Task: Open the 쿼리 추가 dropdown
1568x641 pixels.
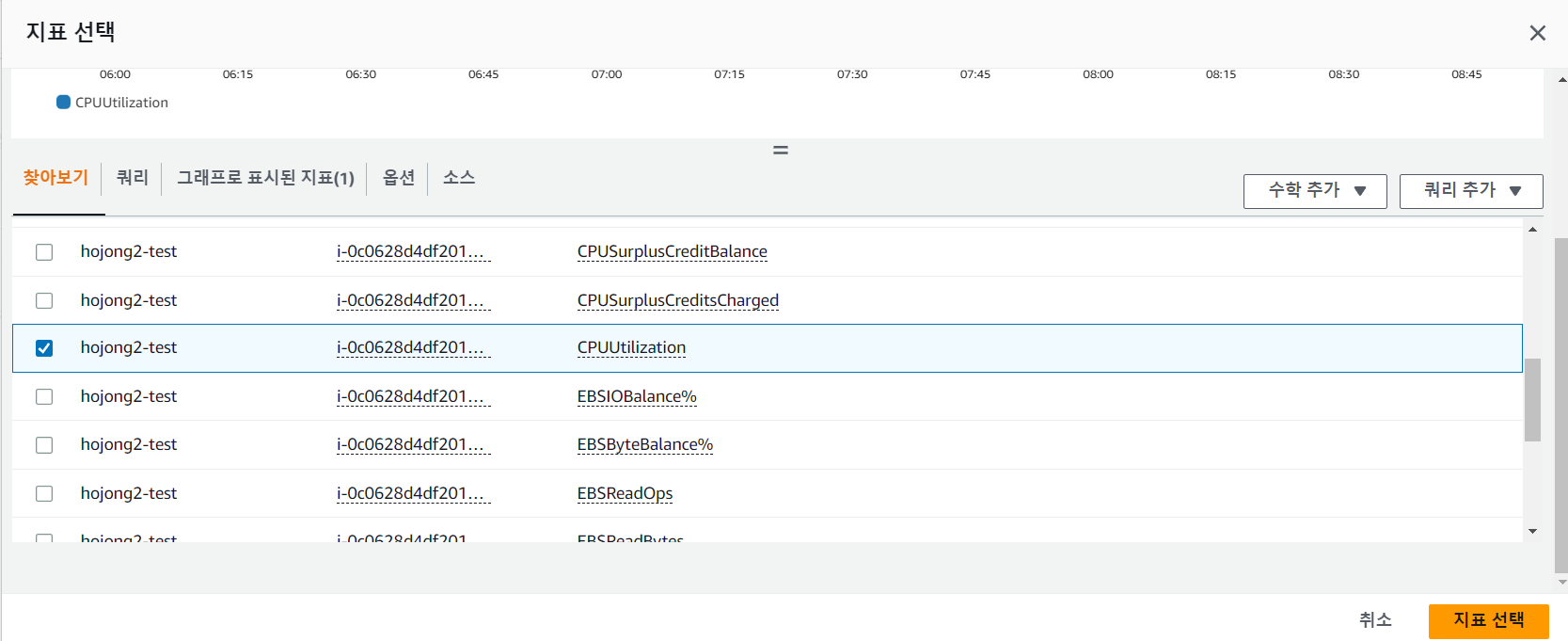Action: pyautogui.click(x=1471, y=191)
